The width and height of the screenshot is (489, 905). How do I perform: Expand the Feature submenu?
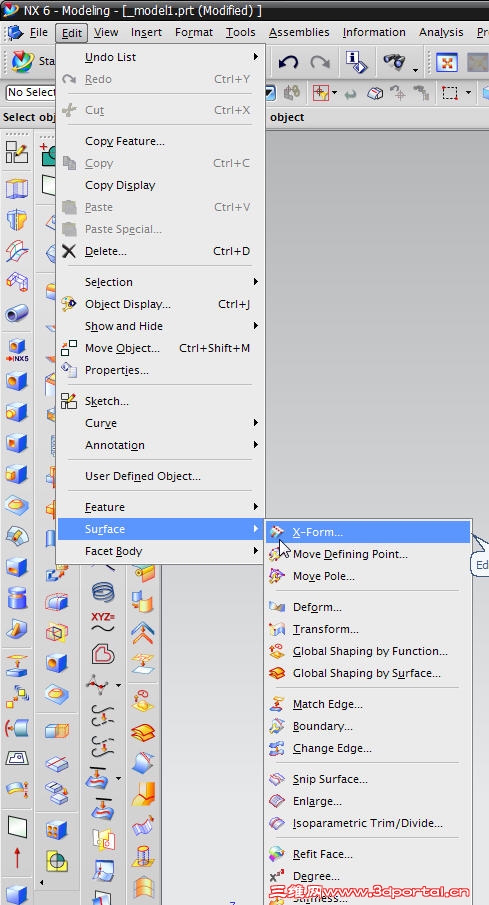160,507
